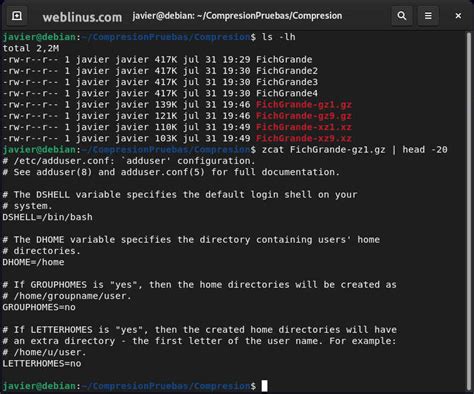The height and width of the screenshot is (394, 474).
Task: Click the FichGrande-xz9.xz file name
Action: pos(304,138)
